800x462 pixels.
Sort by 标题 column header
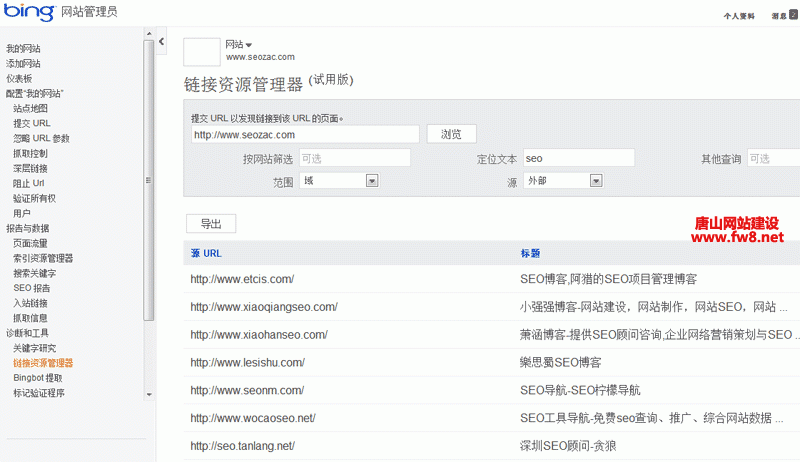pyautogui.click(x=530, y=253)
